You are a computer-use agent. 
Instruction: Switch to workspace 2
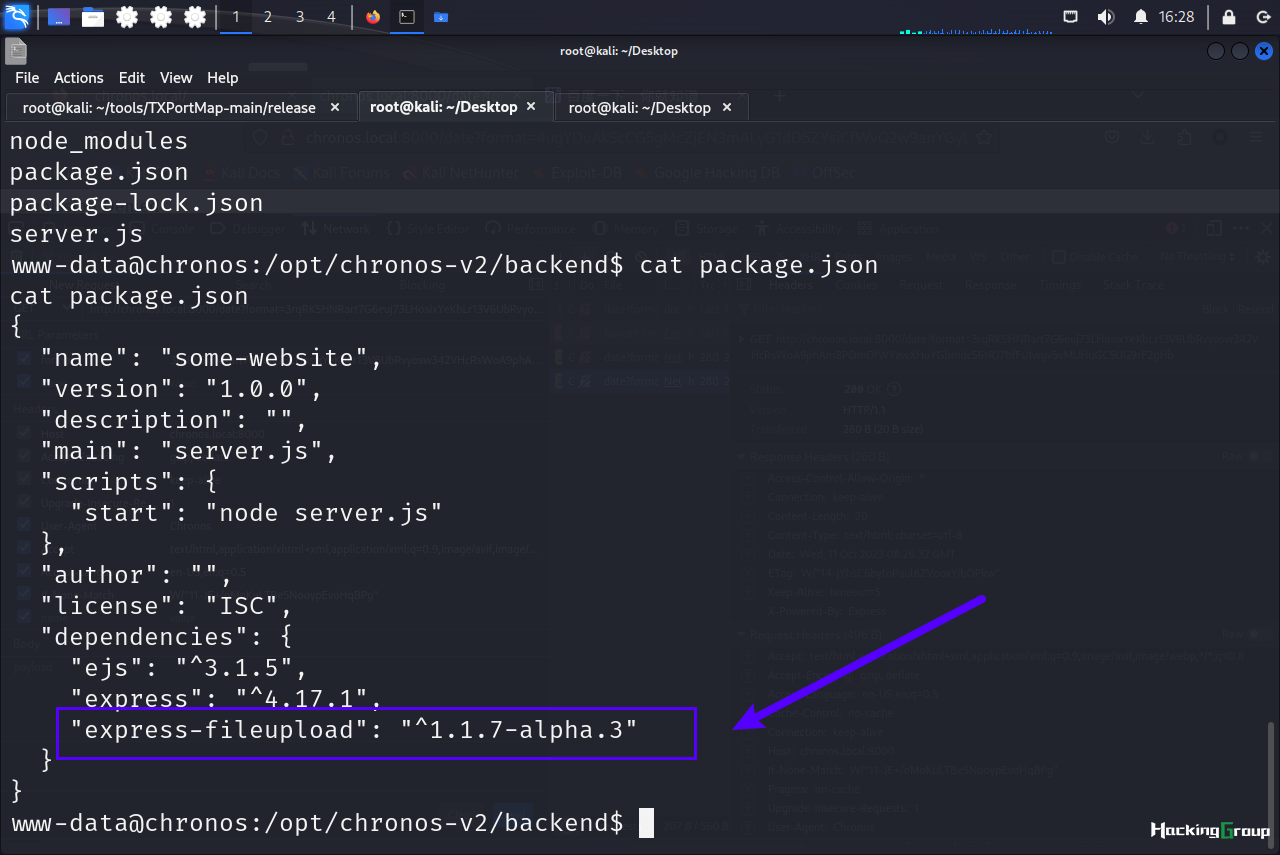(x=268, y=17)
